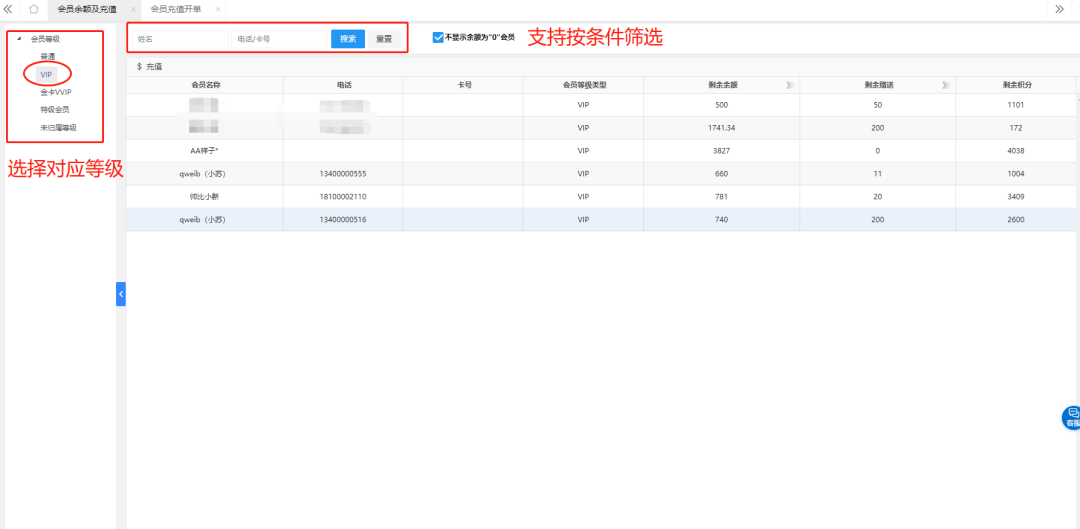
Task: Expand the 剩余余额 column header arrow
Action: [790, 85]
